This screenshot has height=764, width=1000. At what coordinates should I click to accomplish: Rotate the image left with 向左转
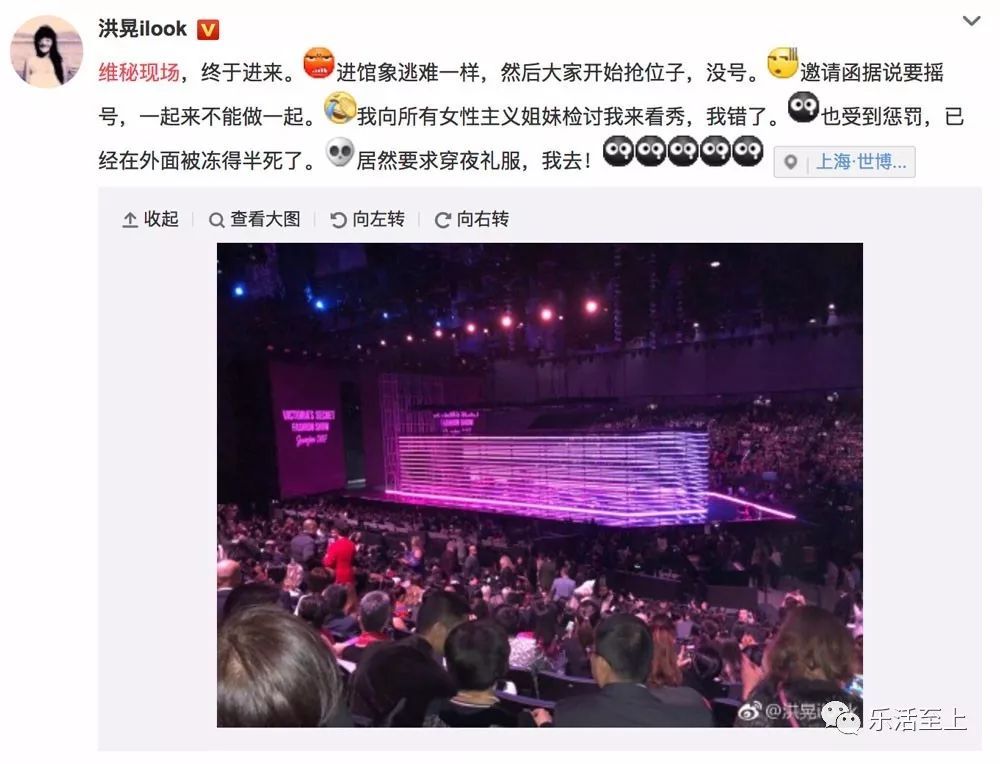367,219
